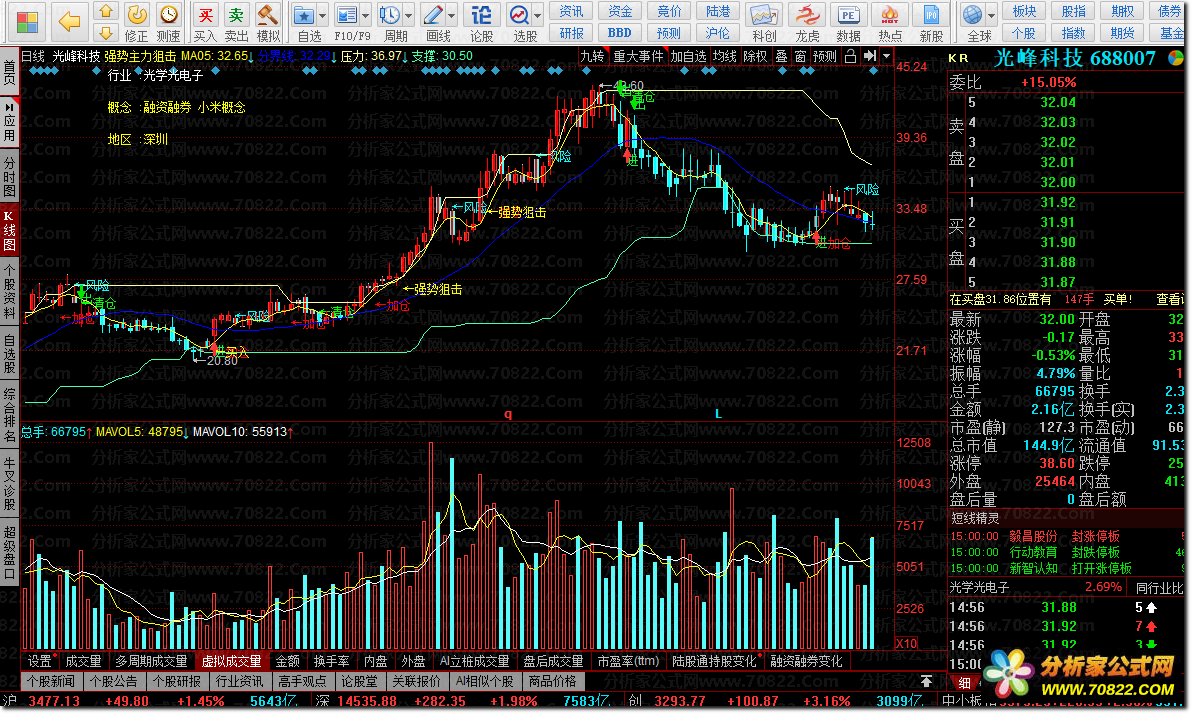Expand the 自选 dropdown arrow

(x=323, y=15)
